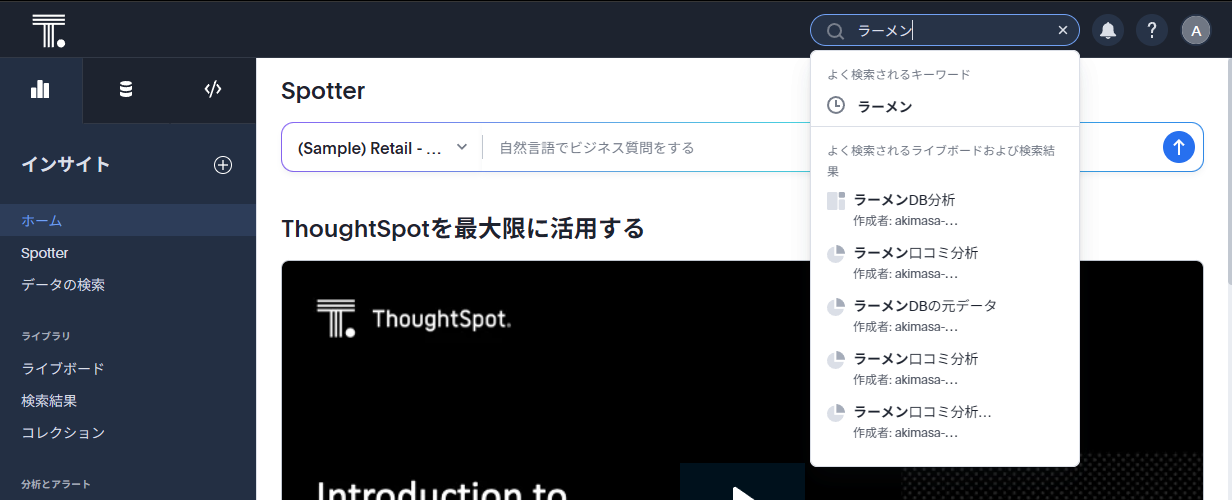Switch to the Insights chart tab
The width and height of the screenshot is (1232, 500).
click(41, 90)
